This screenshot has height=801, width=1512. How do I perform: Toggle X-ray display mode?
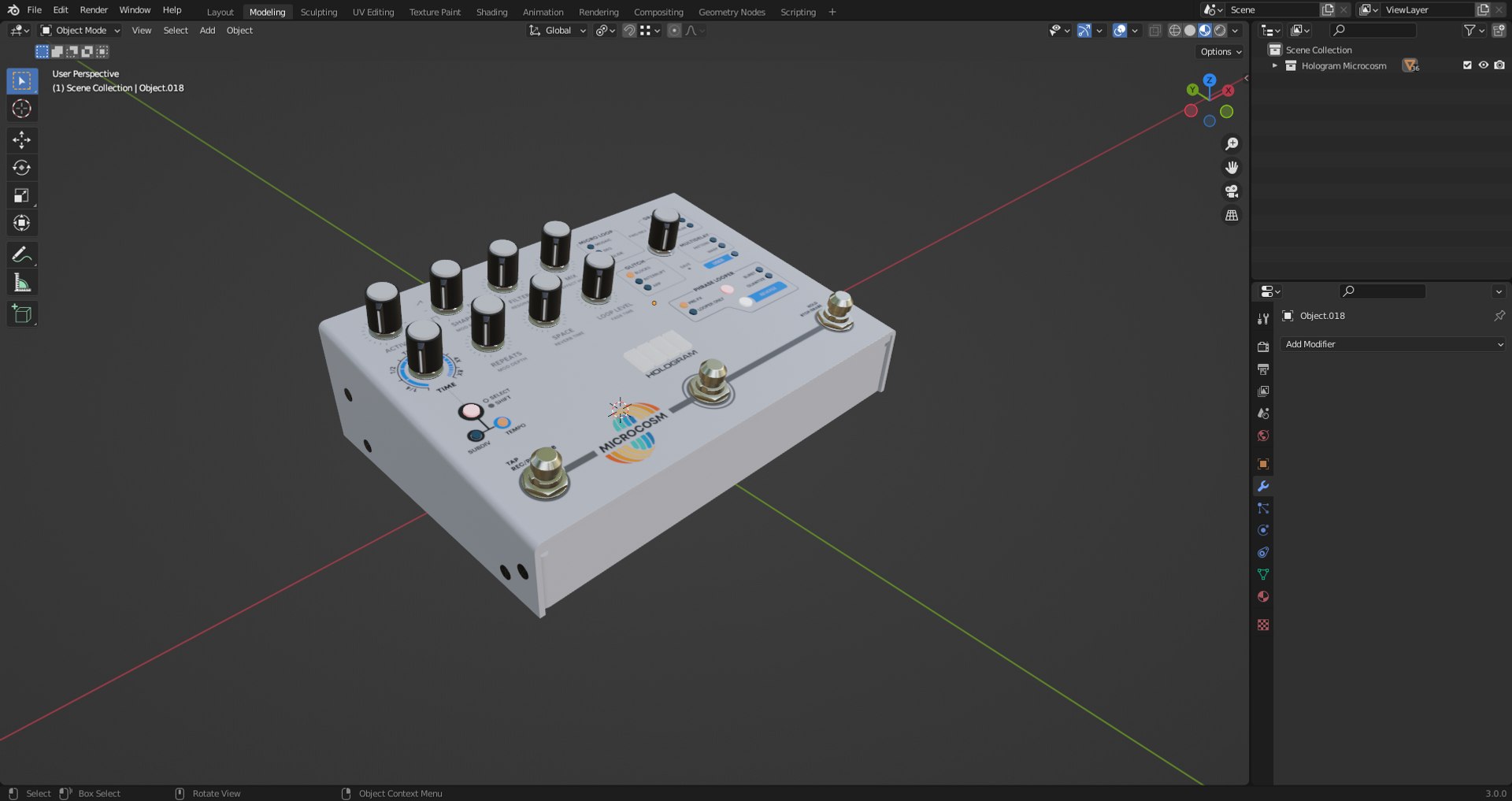click(1154, 31)
